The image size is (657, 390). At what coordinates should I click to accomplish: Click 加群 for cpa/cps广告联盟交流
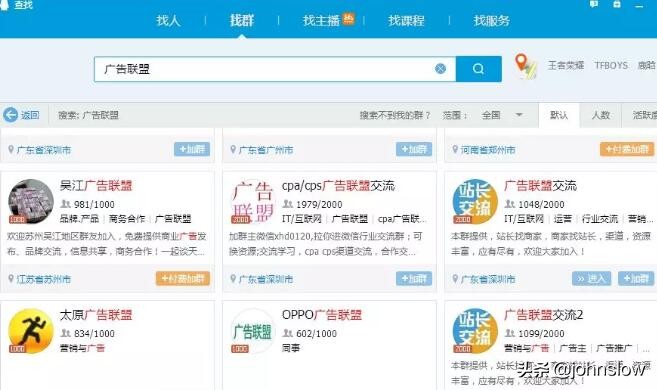coord(414,279)
